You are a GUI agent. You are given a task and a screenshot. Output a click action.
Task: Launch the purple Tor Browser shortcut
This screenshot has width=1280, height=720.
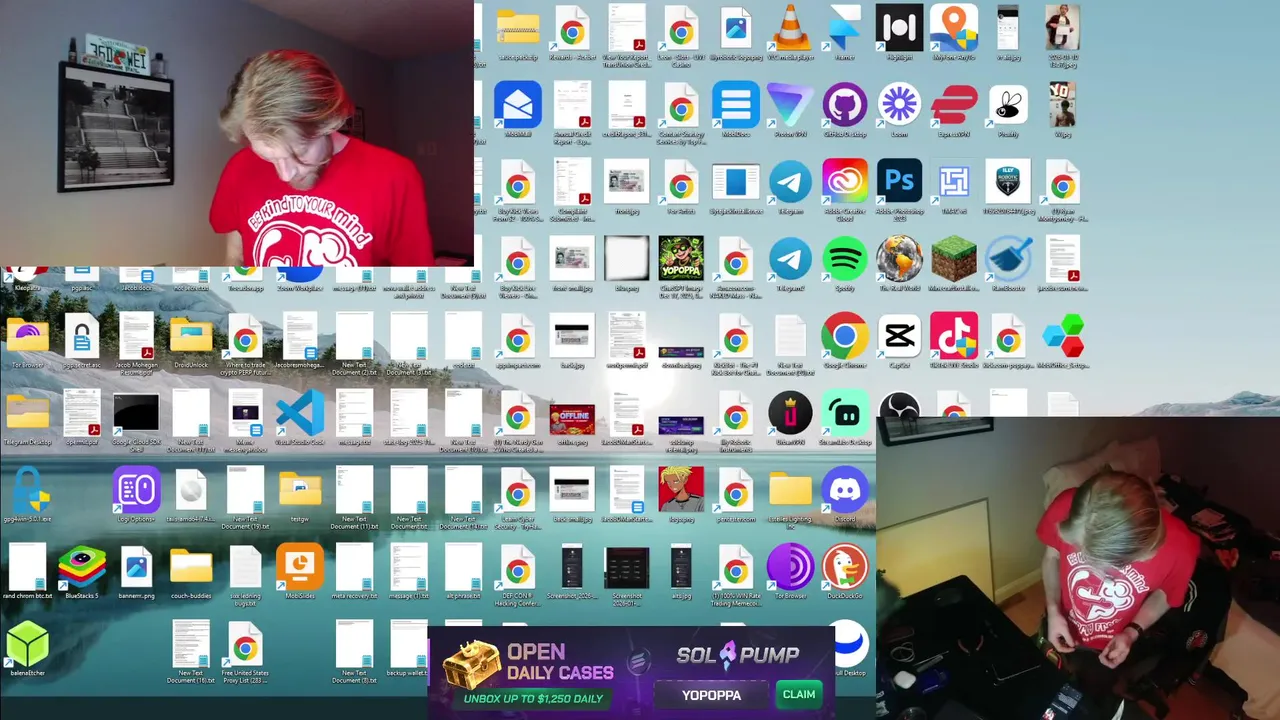tap(790, 568)
